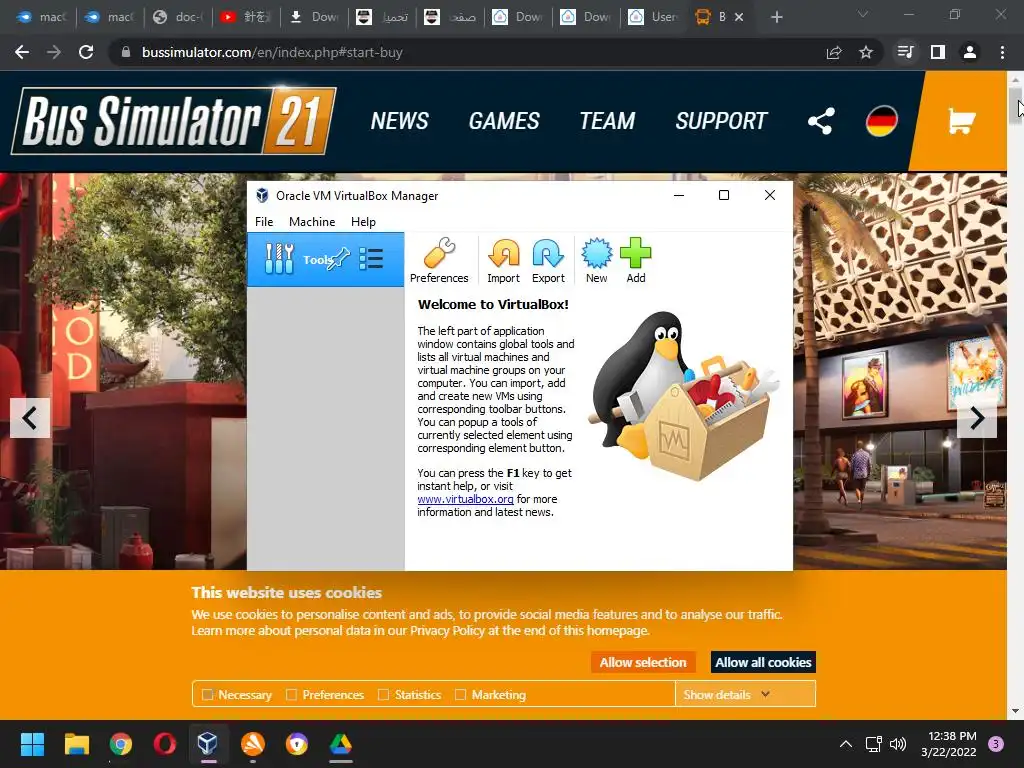
Task: Switch to the doc- browser tab
Action: 178,17
